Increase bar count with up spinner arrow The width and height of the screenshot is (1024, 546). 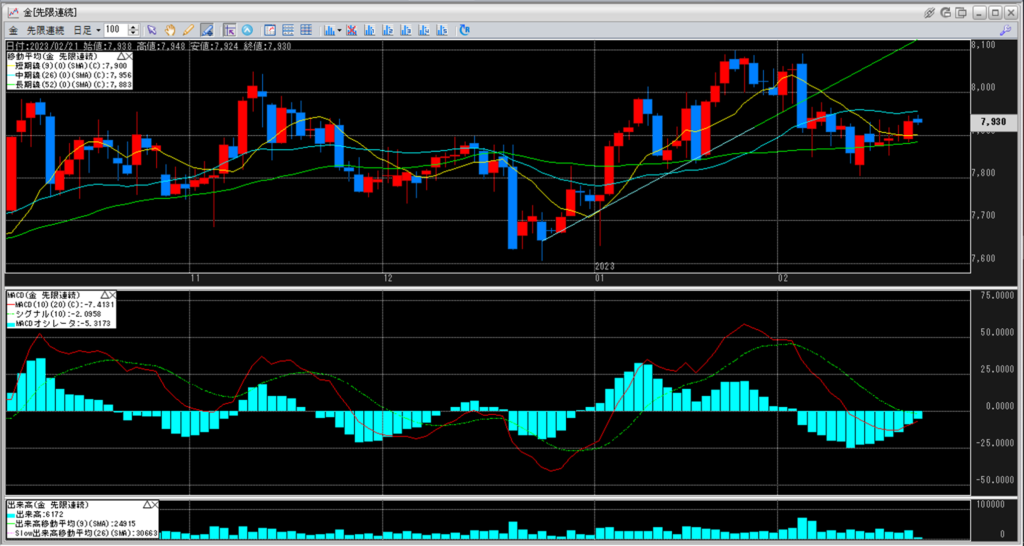click(133, 27)
